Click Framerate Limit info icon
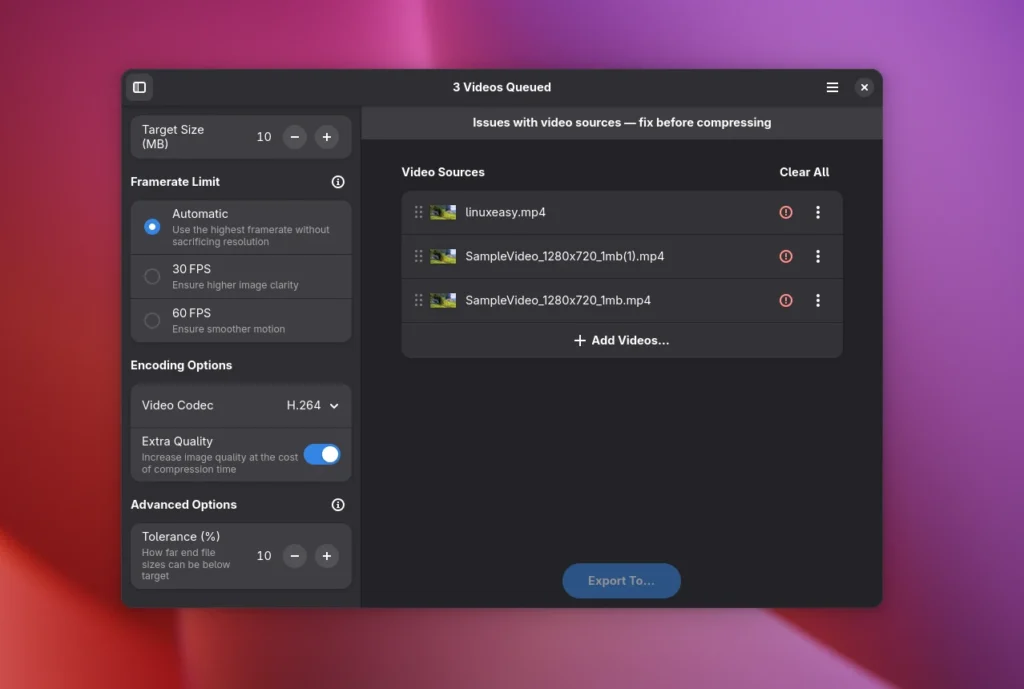This screenshot has height=689, width=1024. 338,182
